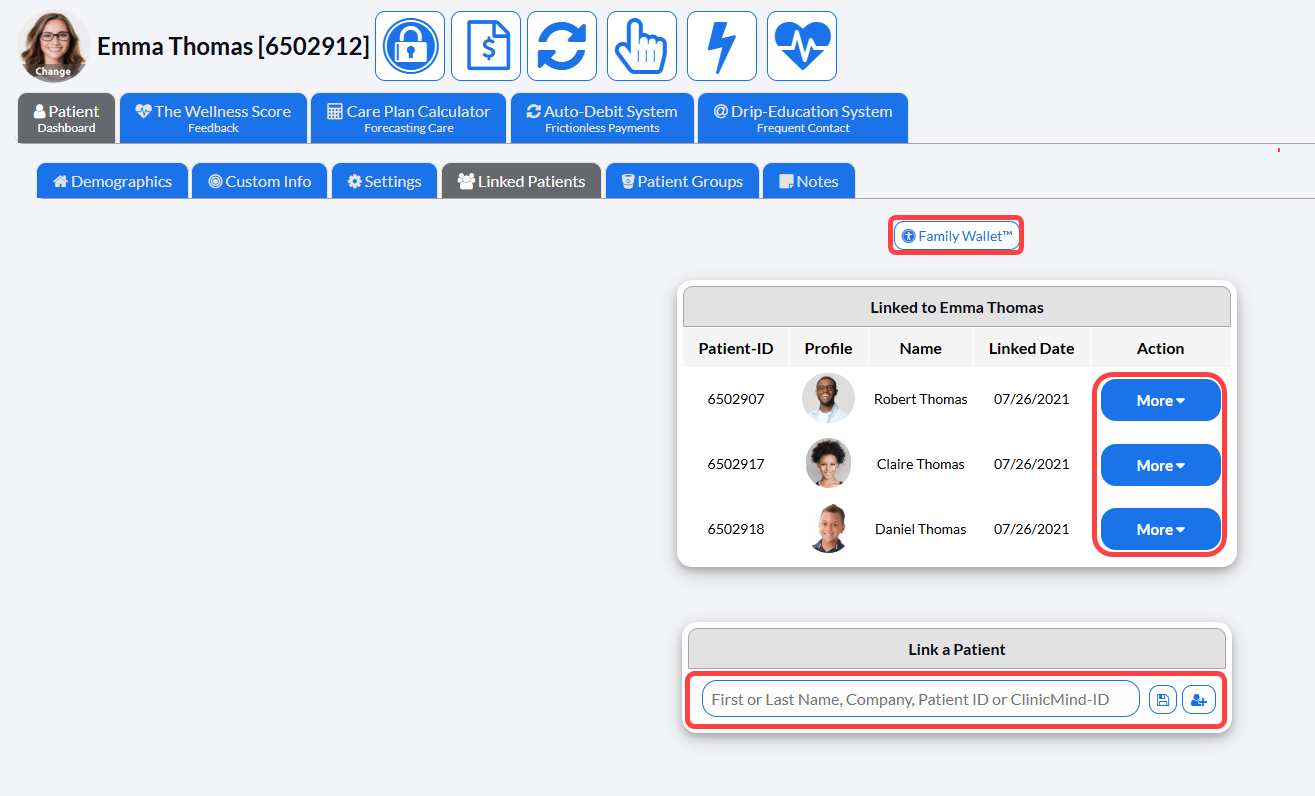This screenshot has width=1315, height=796.
Task: Click the lightning bolt icon button
Action: pos(722,46)
